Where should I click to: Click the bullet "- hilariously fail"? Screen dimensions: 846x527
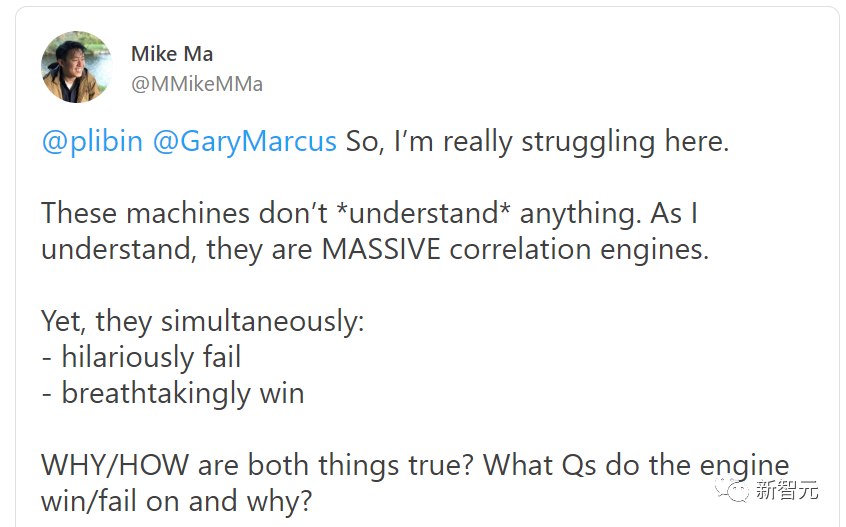click(141, 357)
